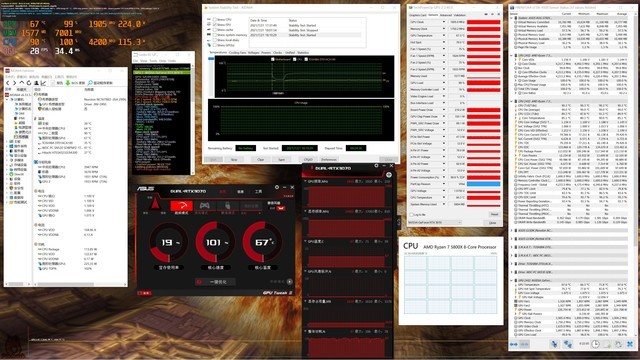Viewport: 640px width, 360px height.
Task: Enable Stress system memory checkbox
Action: [215, 35]
